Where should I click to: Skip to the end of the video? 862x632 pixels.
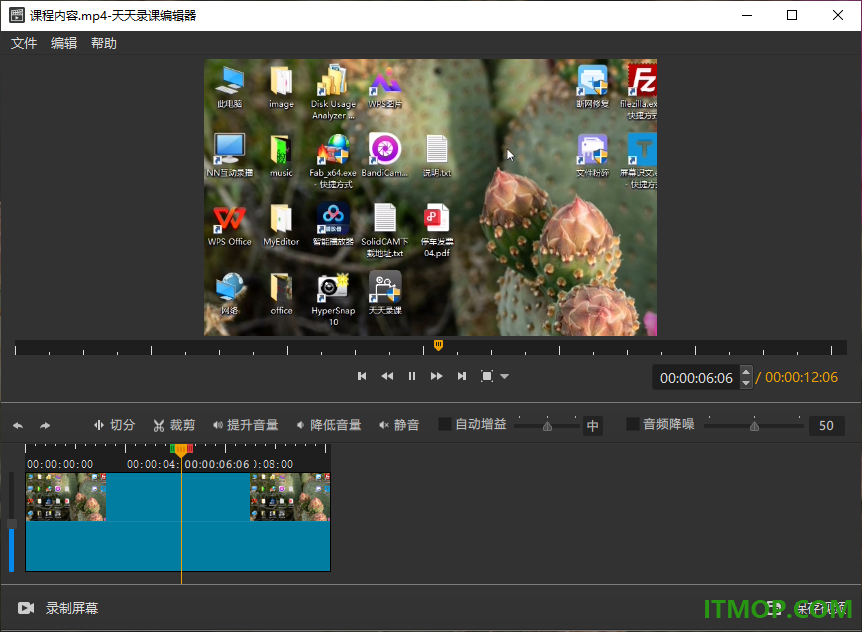[462, 376]
